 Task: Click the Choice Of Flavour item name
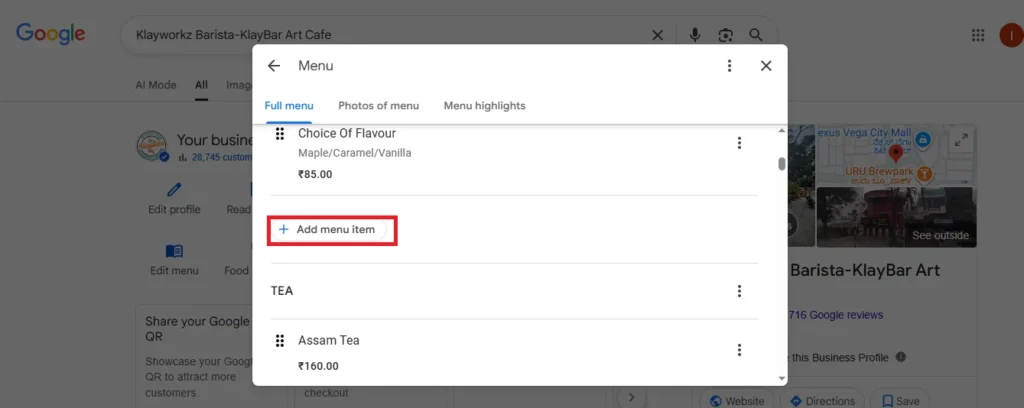click(347, 133)
